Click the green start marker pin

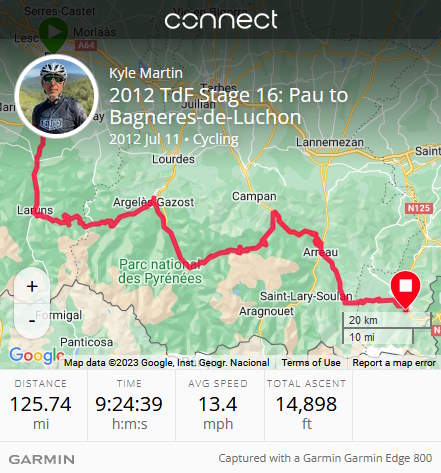[53, 35]
